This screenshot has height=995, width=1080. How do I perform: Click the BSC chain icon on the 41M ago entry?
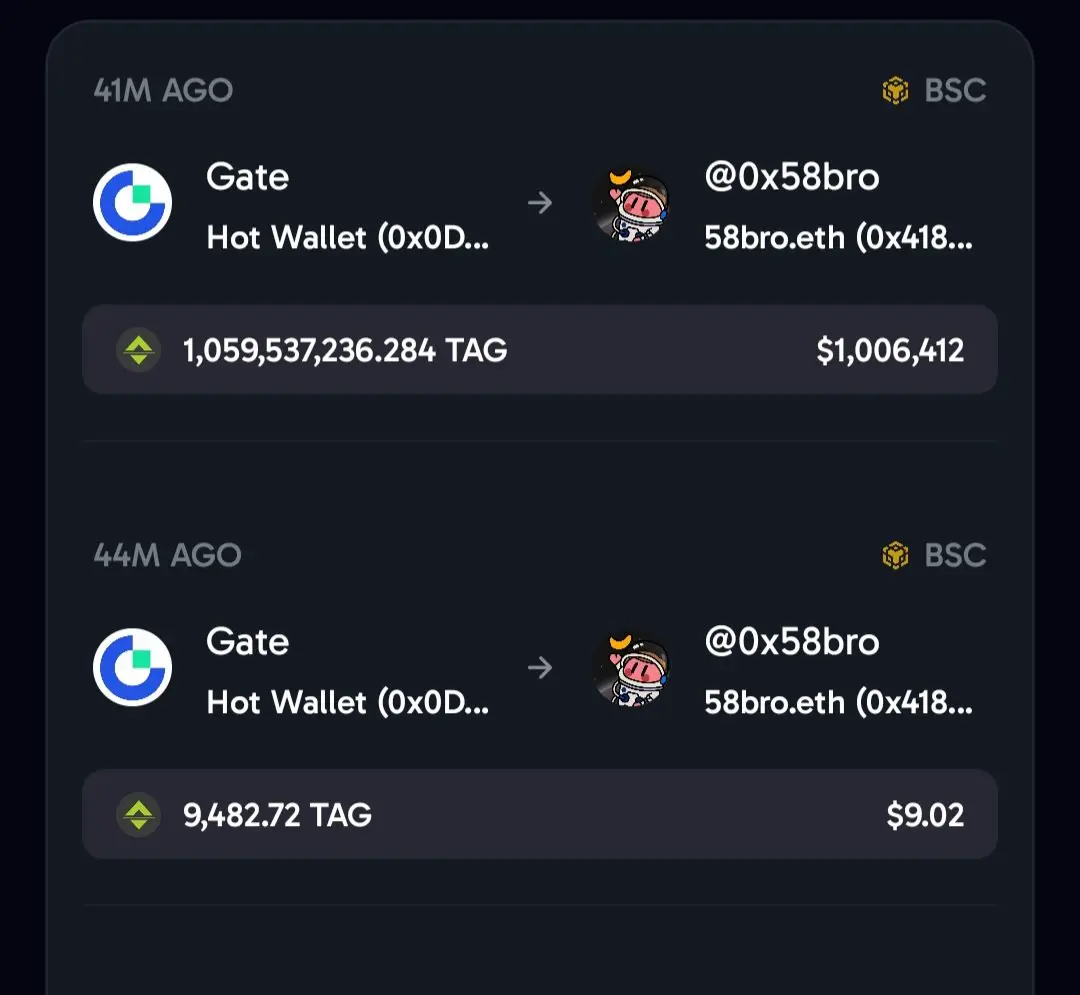tap(895, 90)
